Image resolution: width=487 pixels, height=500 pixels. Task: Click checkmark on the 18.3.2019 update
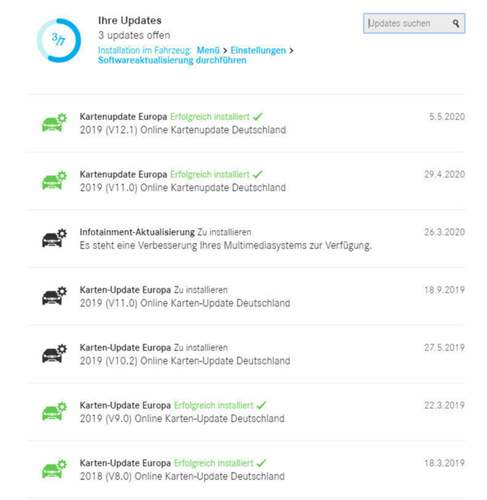[262, 463]
